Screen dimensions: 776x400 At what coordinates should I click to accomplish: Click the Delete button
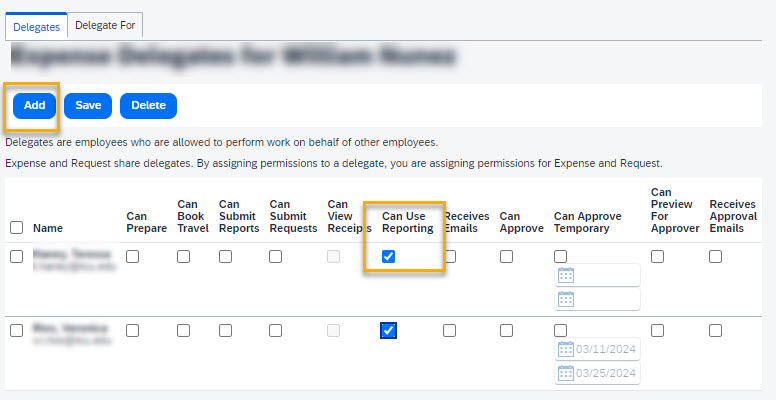(148, 105)
